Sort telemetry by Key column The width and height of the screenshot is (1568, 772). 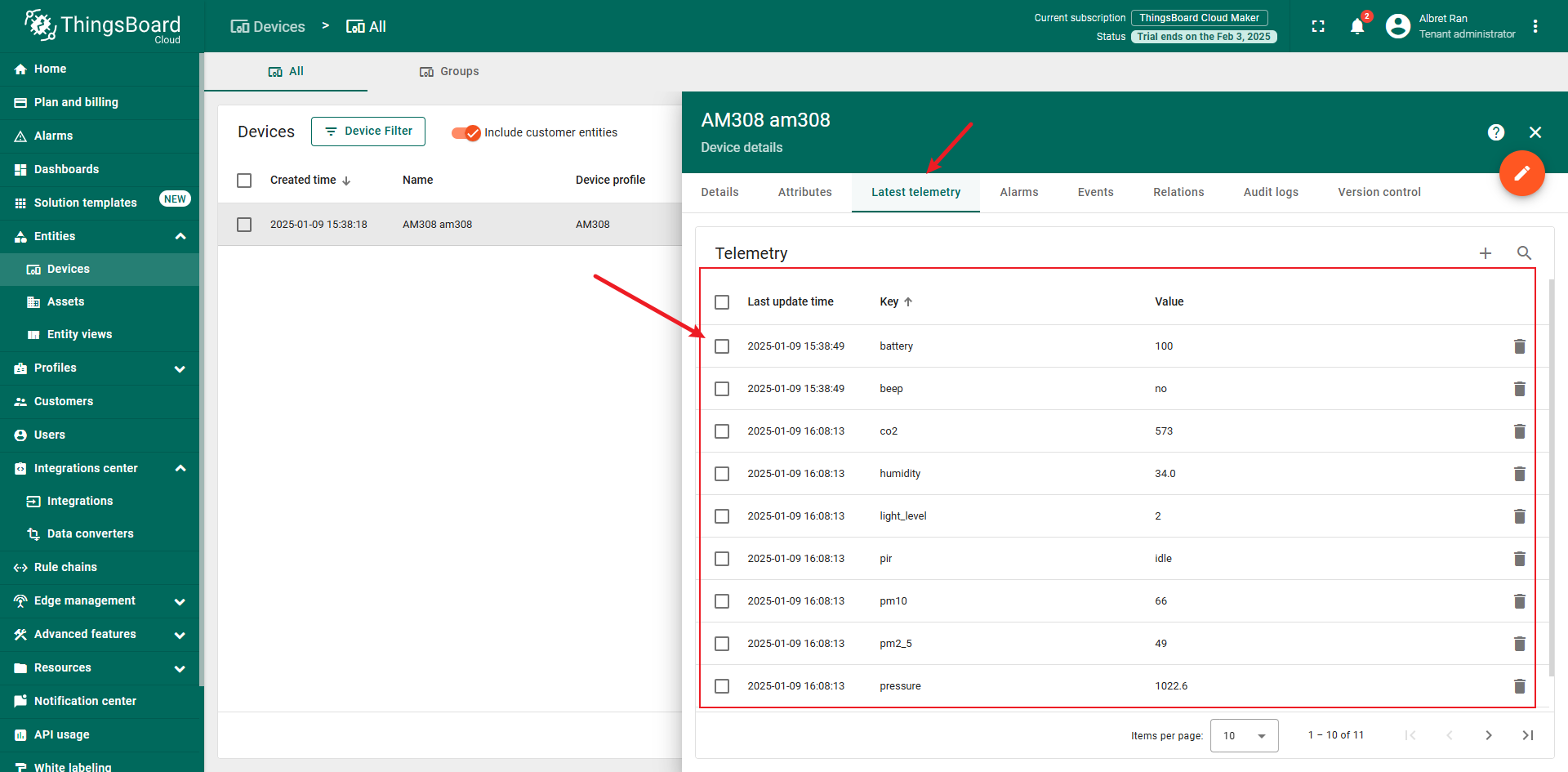896,301
